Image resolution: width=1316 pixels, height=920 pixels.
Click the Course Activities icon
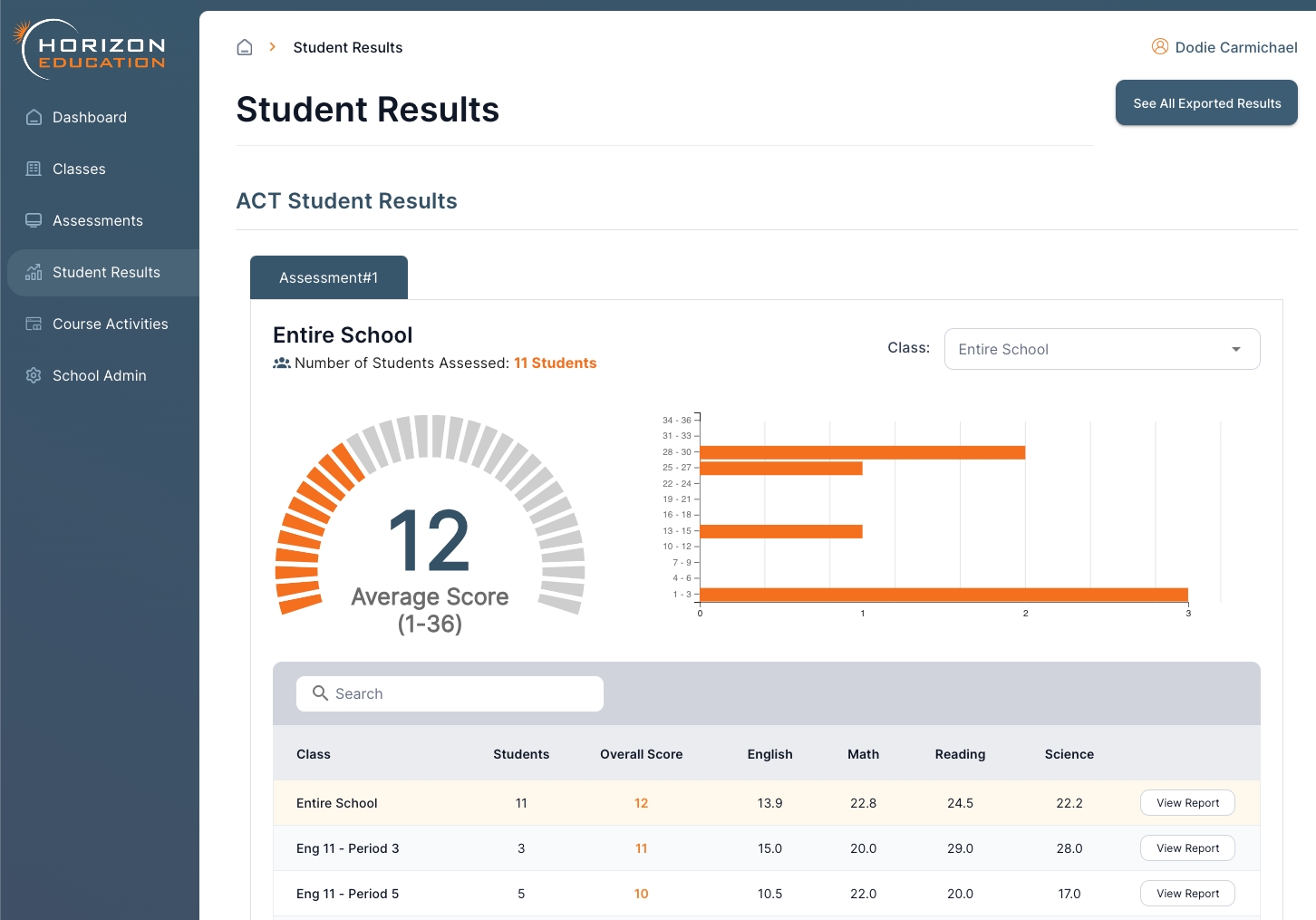[34, 324]
